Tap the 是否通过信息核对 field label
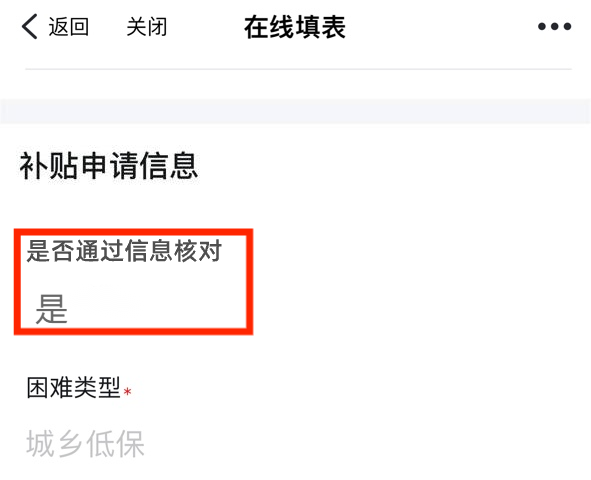The width and height of the screenshot is (591, 480). coord(124,251)
